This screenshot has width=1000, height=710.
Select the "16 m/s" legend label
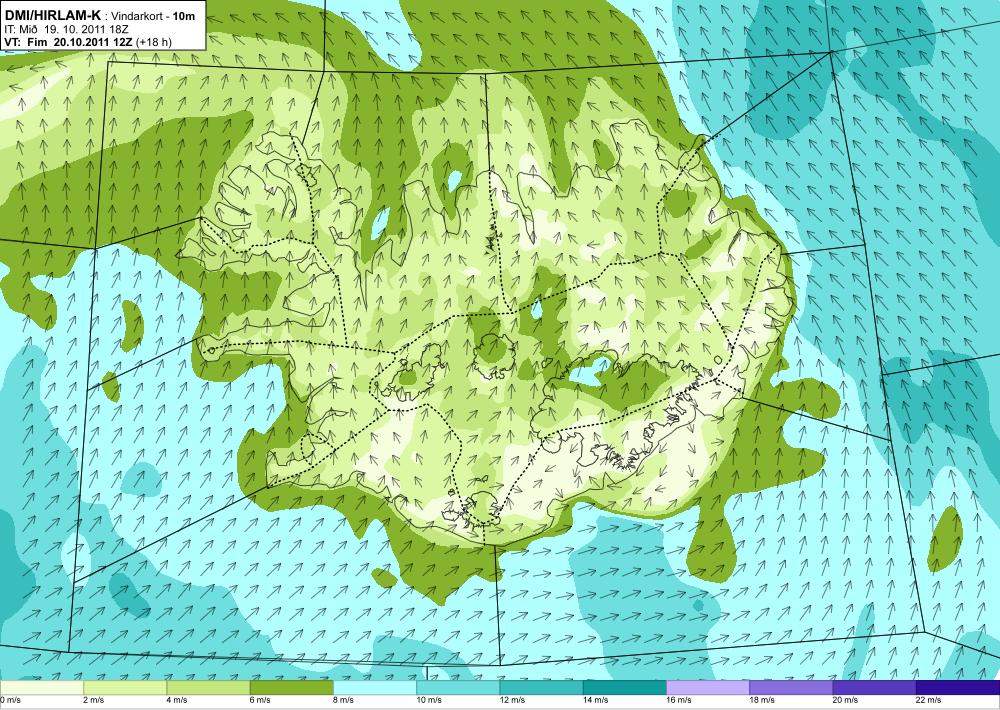[679, 700]
